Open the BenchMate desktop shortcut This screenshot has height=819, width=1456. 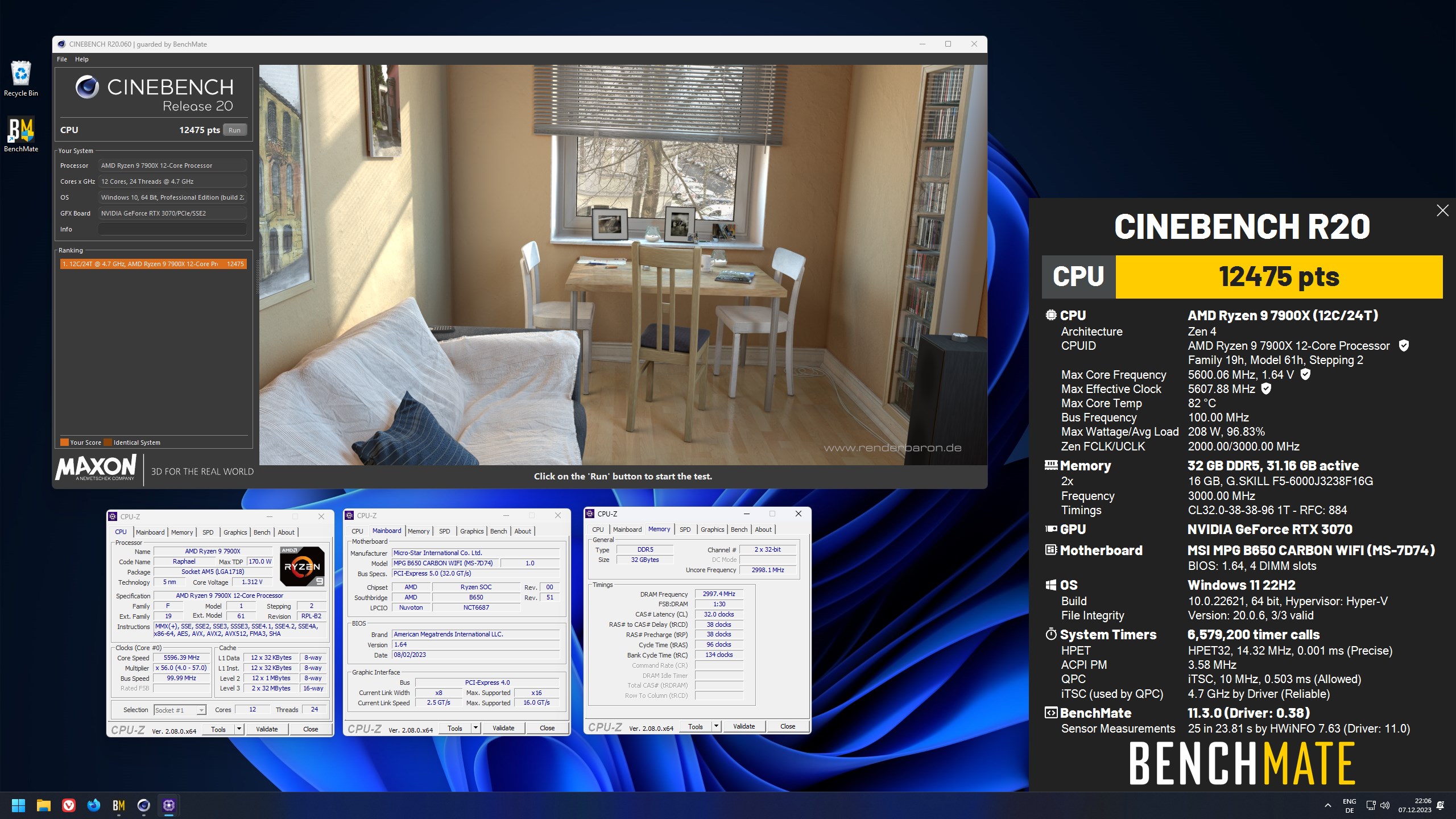click(21, 134)
